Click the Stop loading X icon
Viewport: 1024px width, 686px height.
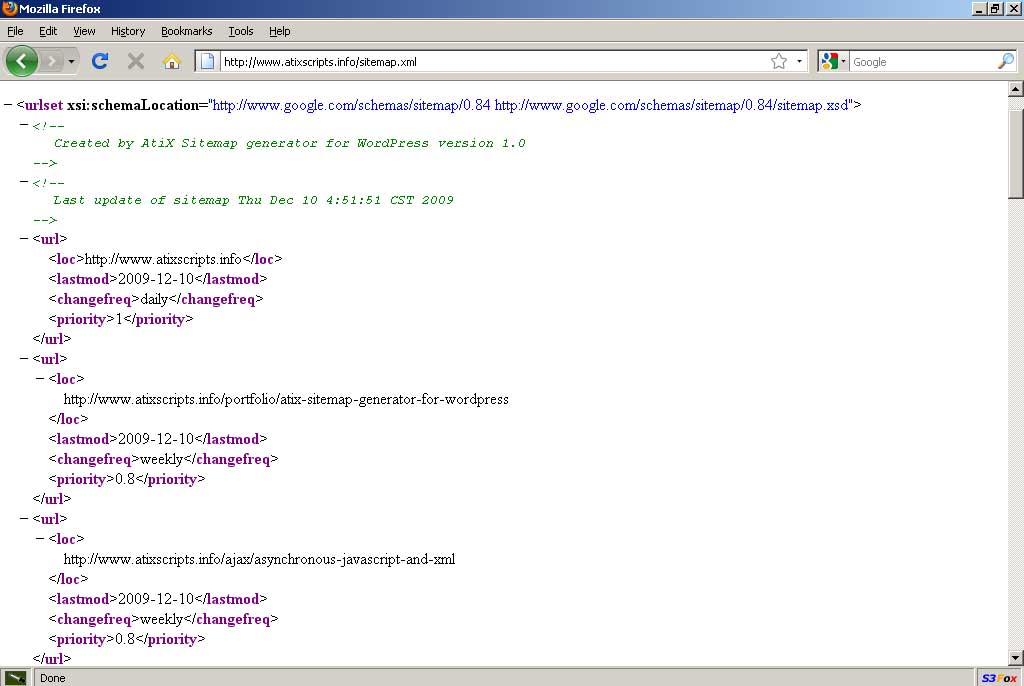(x=136, y=61)
